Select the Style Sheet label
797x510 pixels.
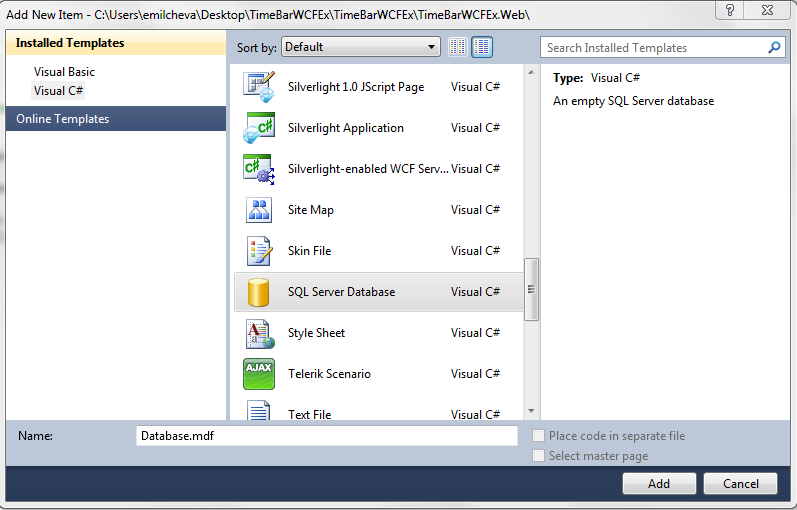316,333
